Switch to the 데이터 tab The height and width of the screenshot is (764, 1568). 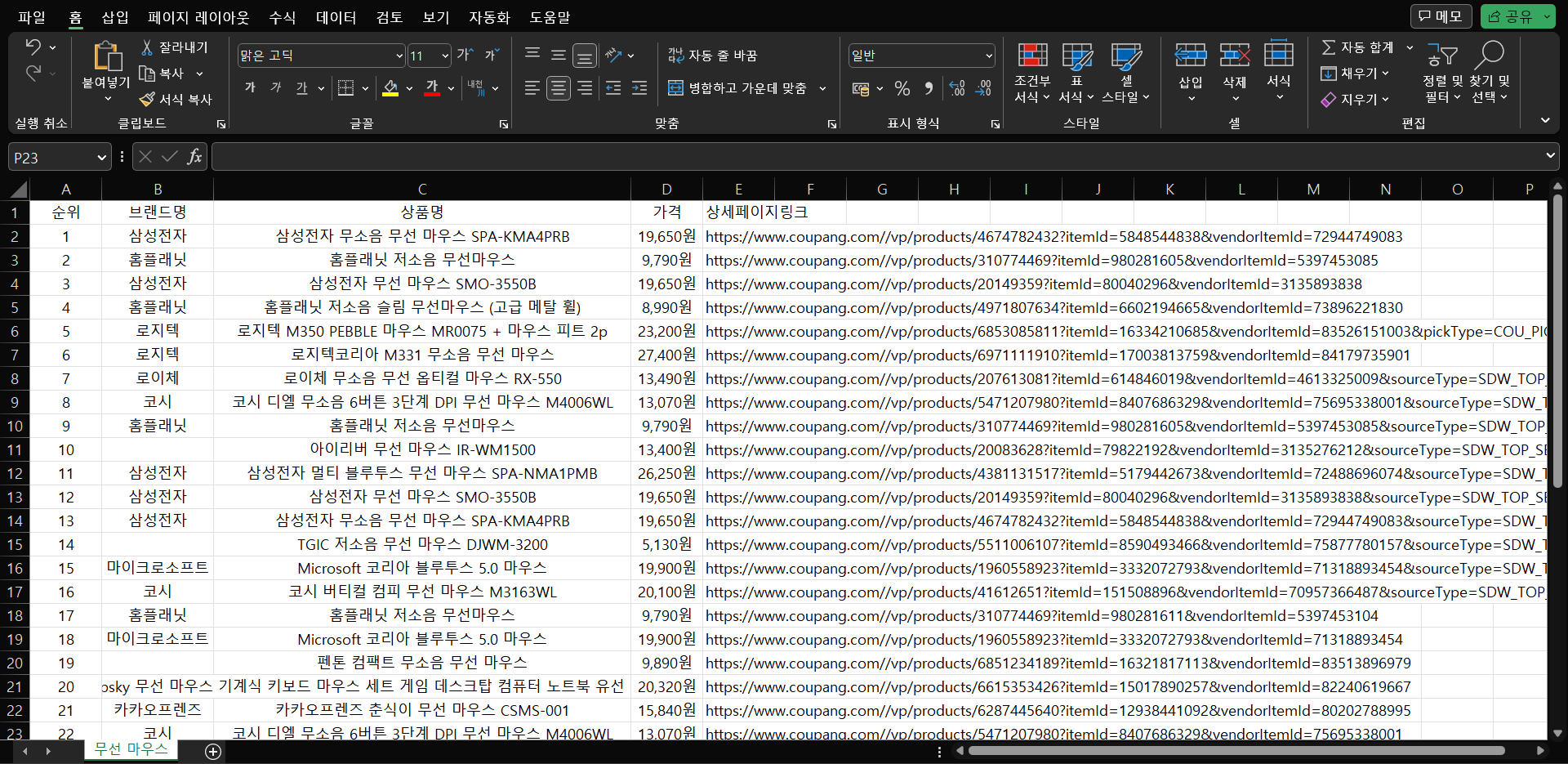[336, 17]
